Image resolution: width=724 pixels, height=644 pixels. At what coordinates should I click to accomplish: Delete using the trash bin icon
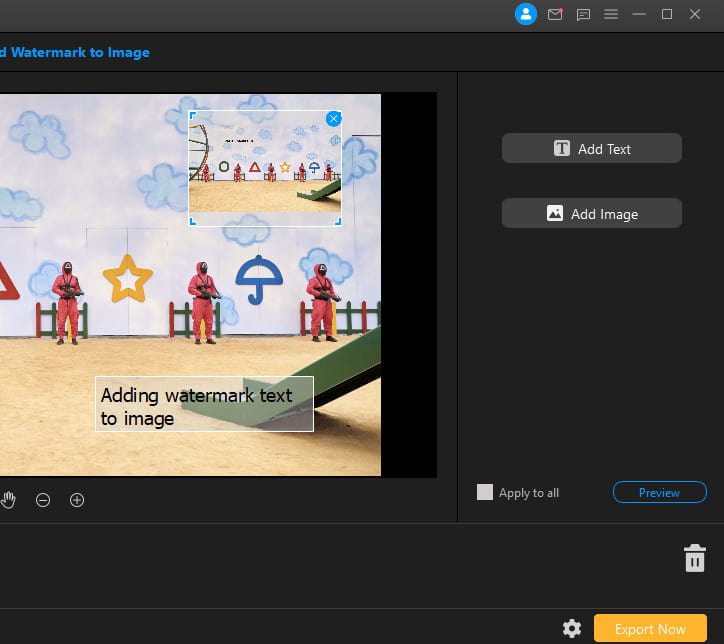click(x=695, y=558)
